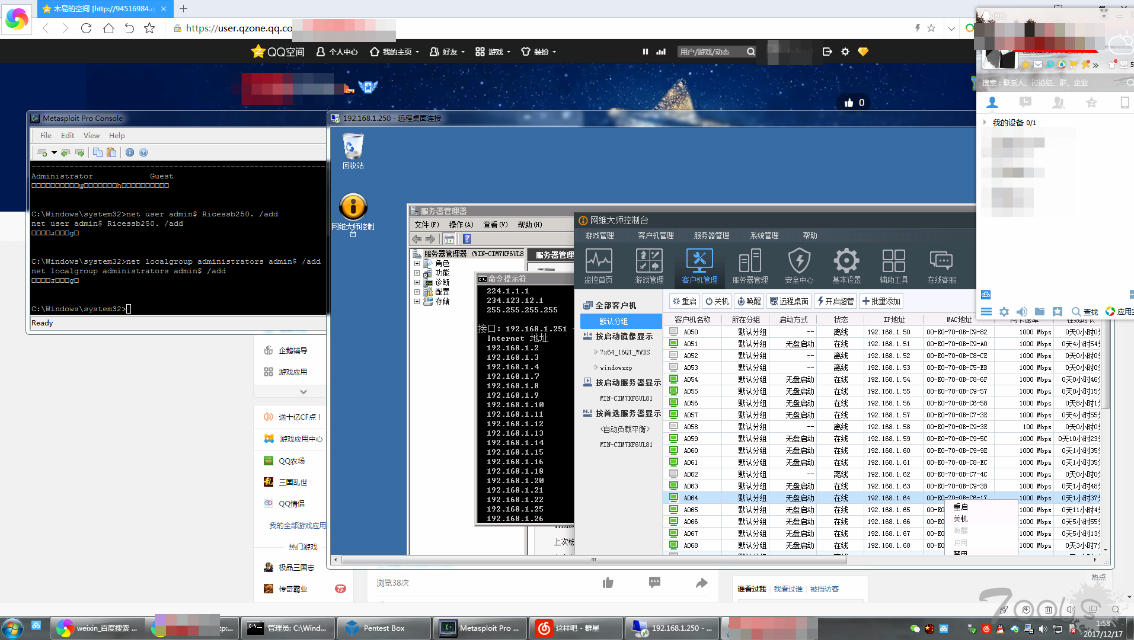Switch to Pentest Box taskbar item
This screenshot has height=640, width=1134.
pos(385,628)
